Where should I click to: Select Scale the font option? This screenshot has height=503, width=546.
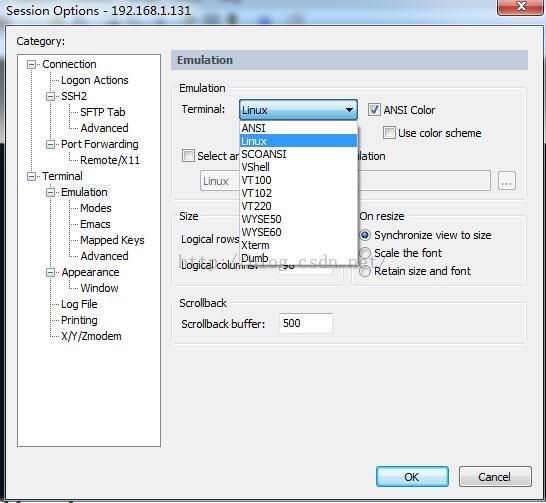(x=365, y=253)
